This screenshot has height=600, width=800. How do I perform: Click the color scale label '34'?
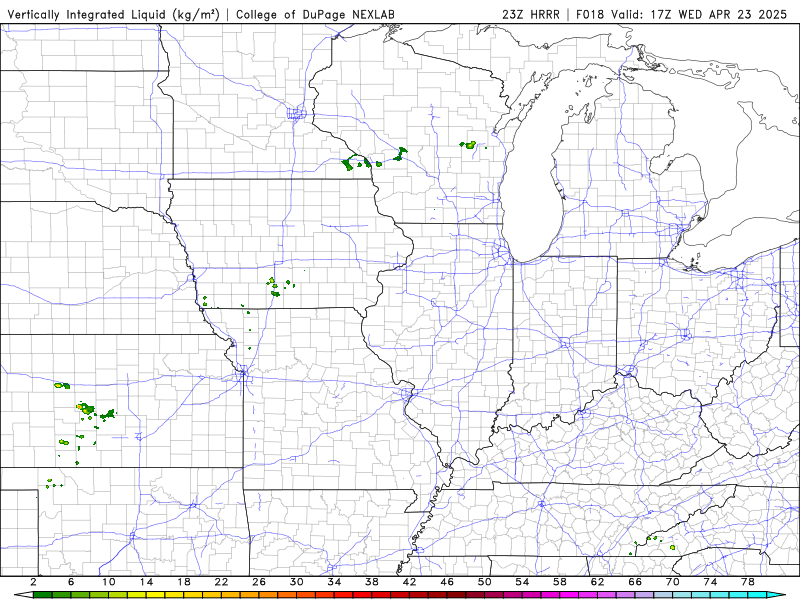pos(334,582)
